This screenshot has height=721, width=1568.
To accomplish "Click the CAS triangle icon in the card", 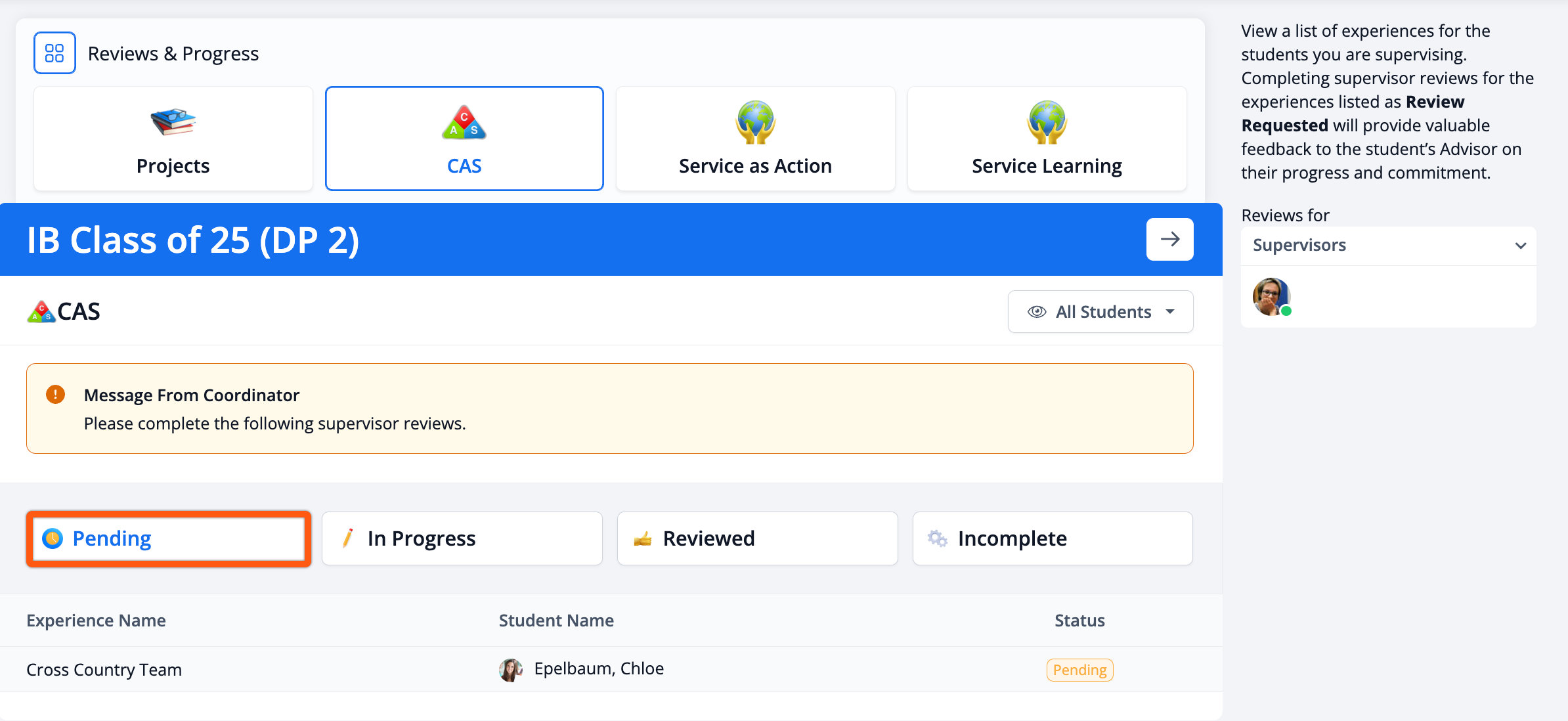I will (x=464, y=123).
